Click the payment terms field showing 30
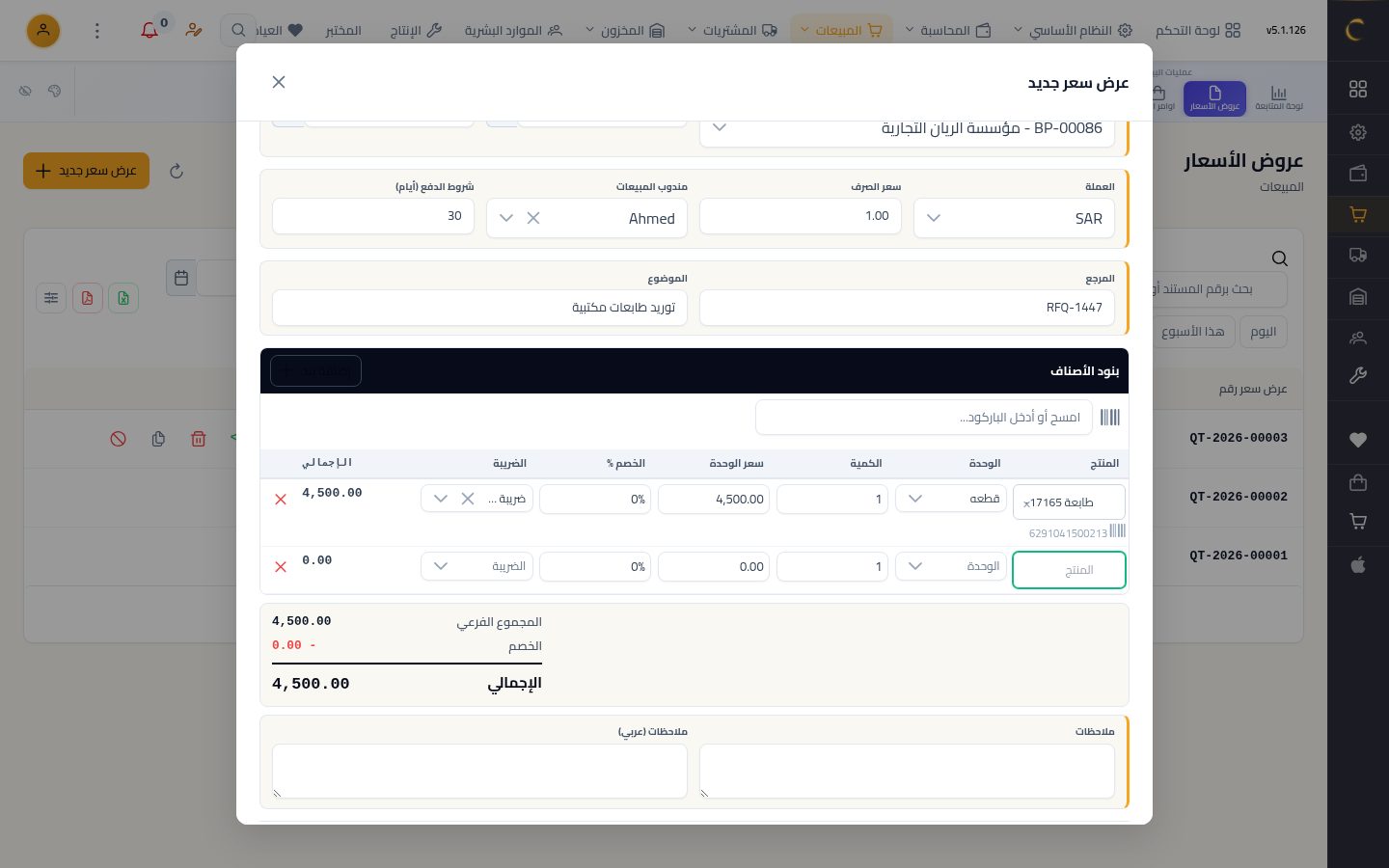The width and height of the screenshot is (1389, 868). 373,216
